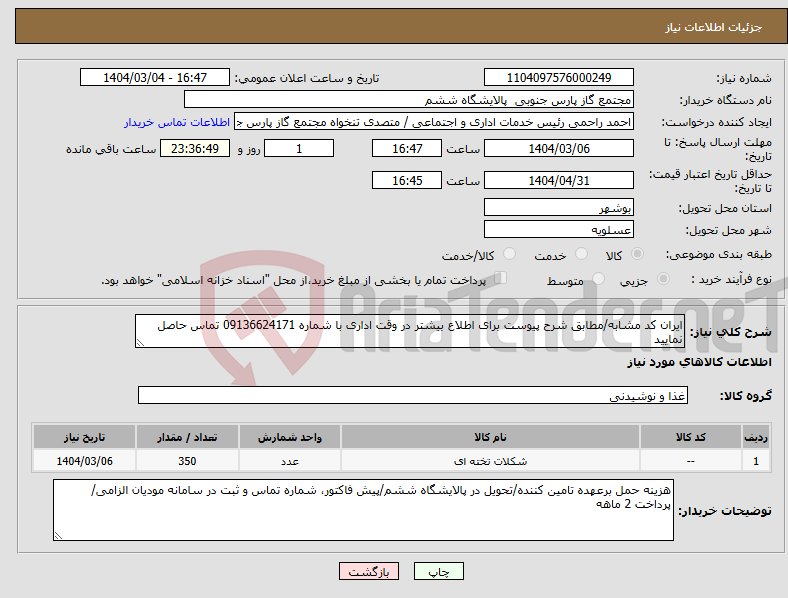Click the requester field احمد راحمی
788x598 pixels.
[x=434, y=122]
